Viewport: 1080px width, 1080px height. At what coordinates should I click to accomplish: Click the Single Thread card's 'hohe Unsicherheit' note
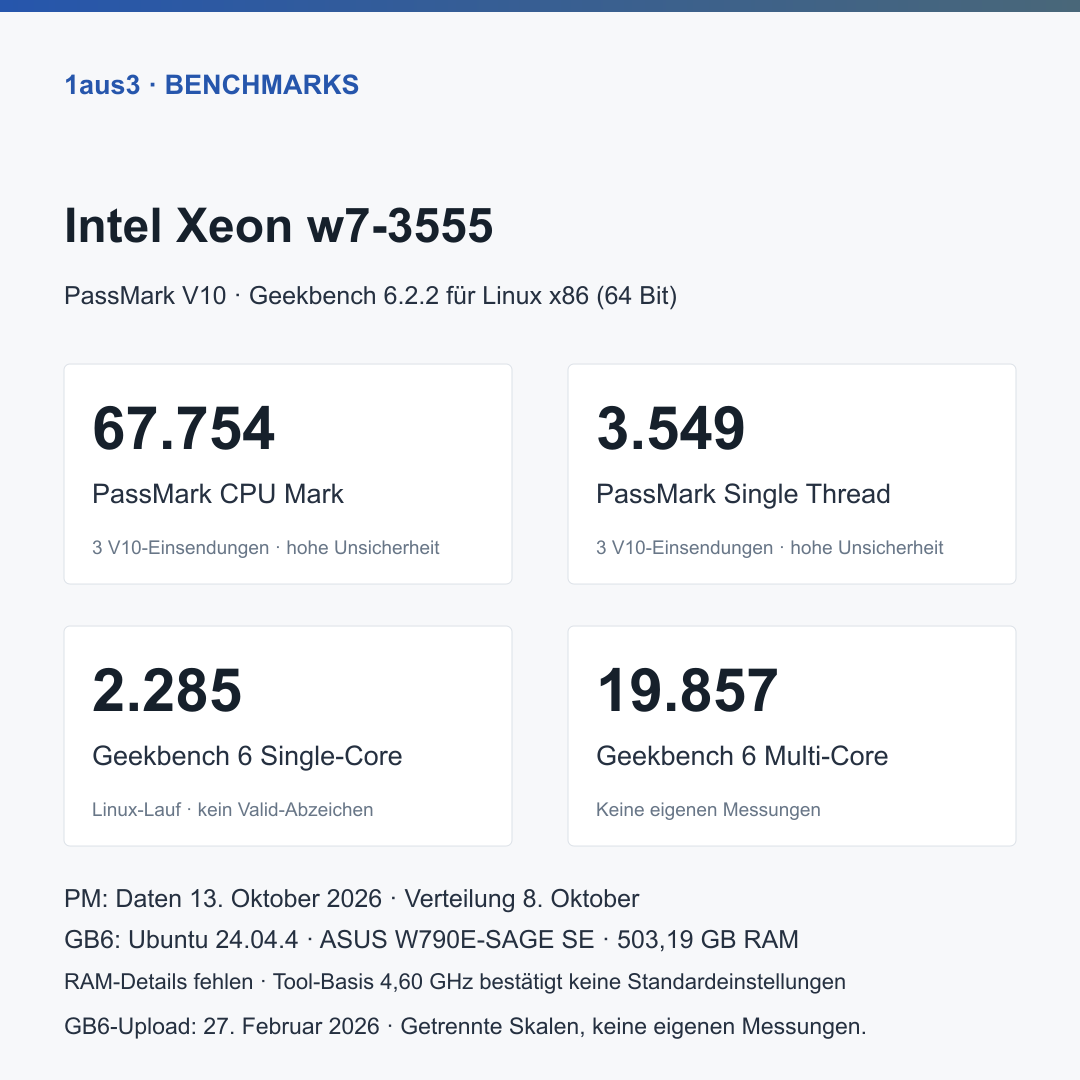(866, 548)
